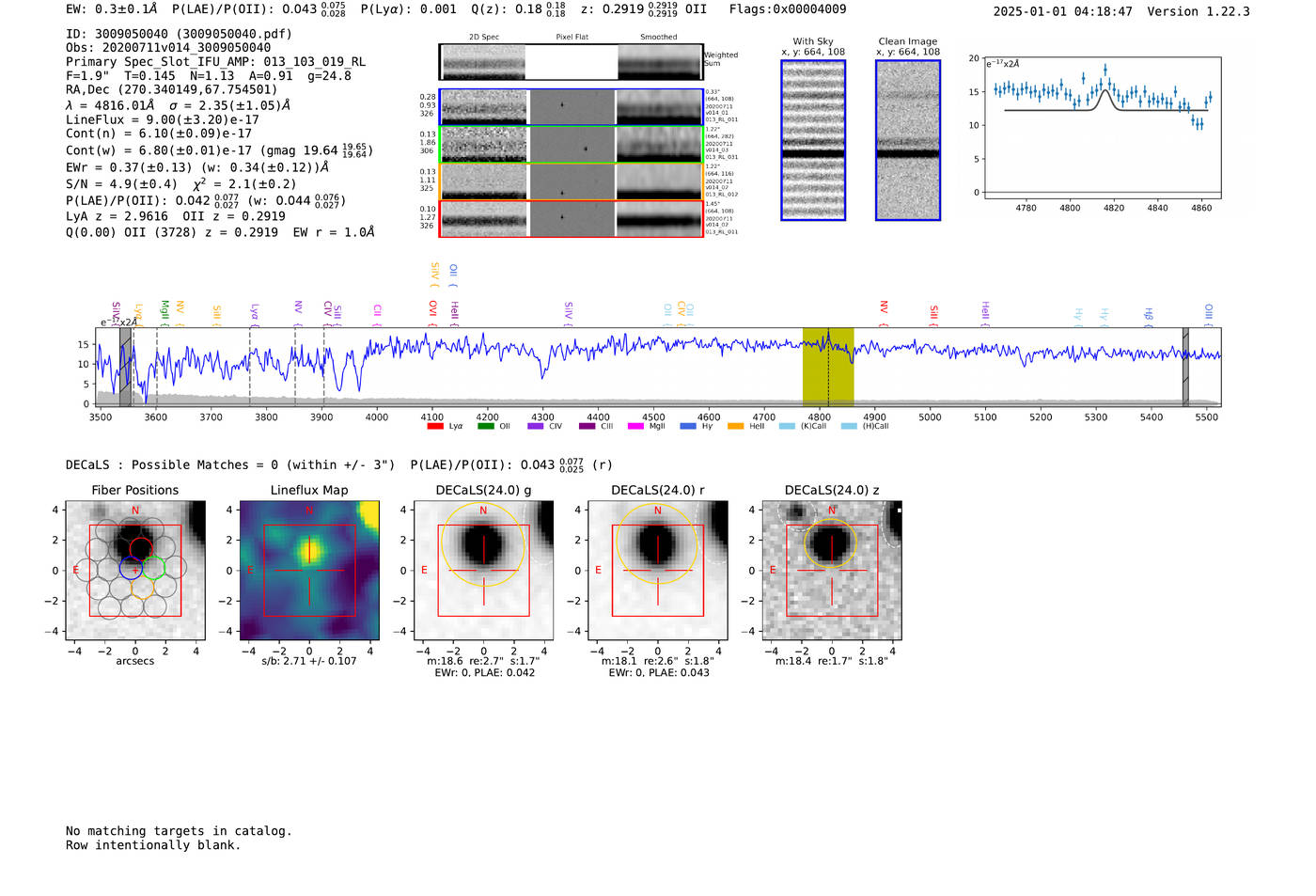Select the red-bordered fiber spectrum row
Image resolution: width=1316 pixels, height=896 pixels.
pyautogui.click(x=571, y=219)
